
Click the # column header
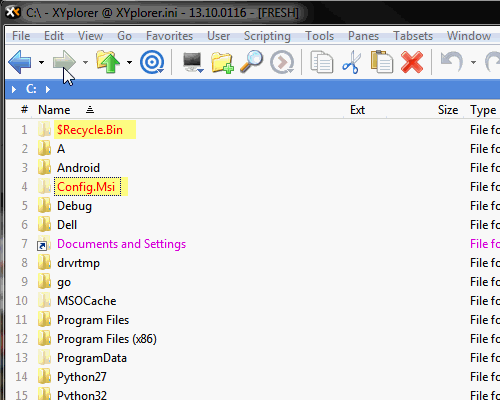(x=24, y=109)
